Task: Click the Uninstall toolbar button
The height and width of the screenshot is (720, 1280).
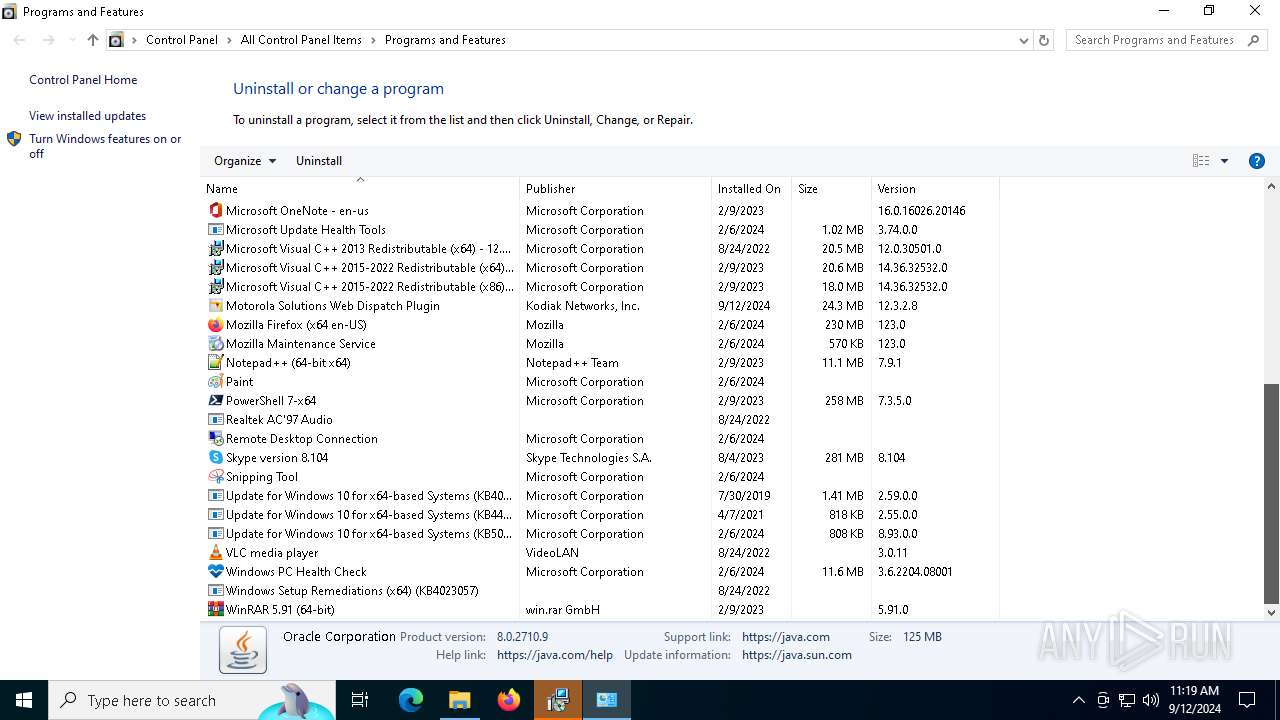Action: (319, 161)
